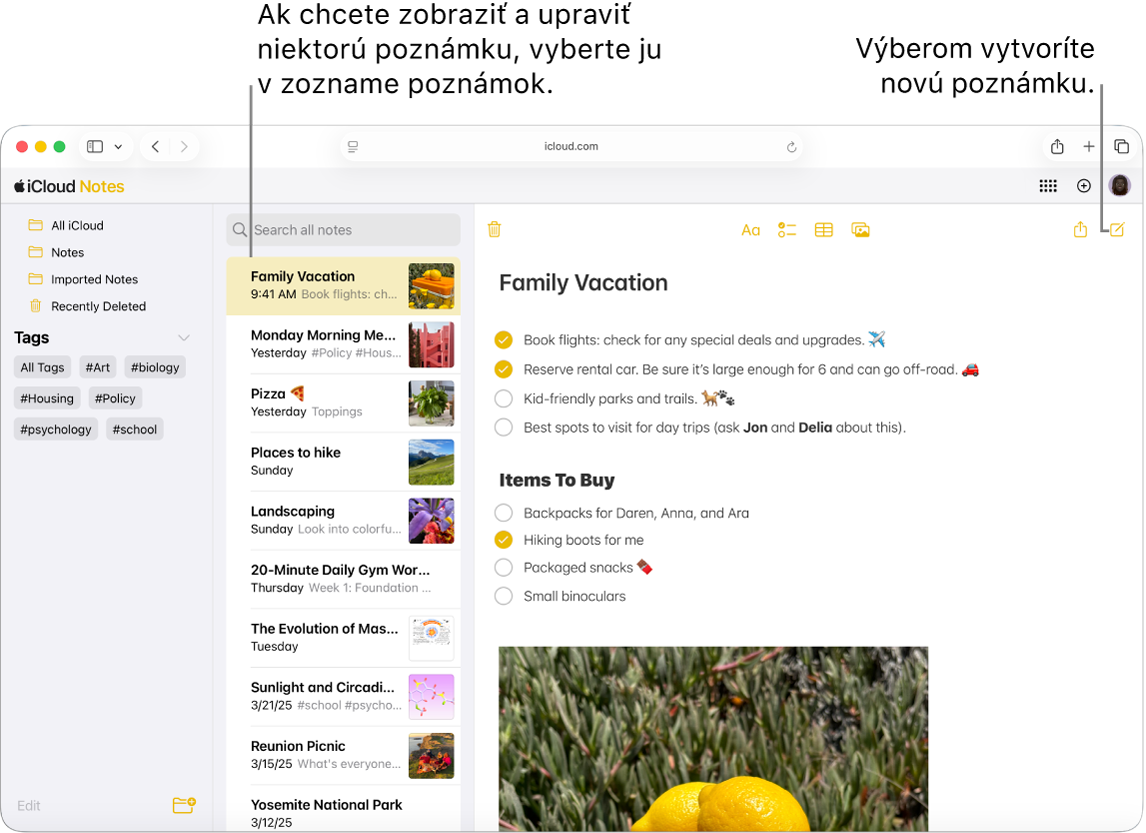The width and height of the screenshot is (1146, 833).
Task: Share the Family Vacation note
Action: click(x=1080, y=229)
